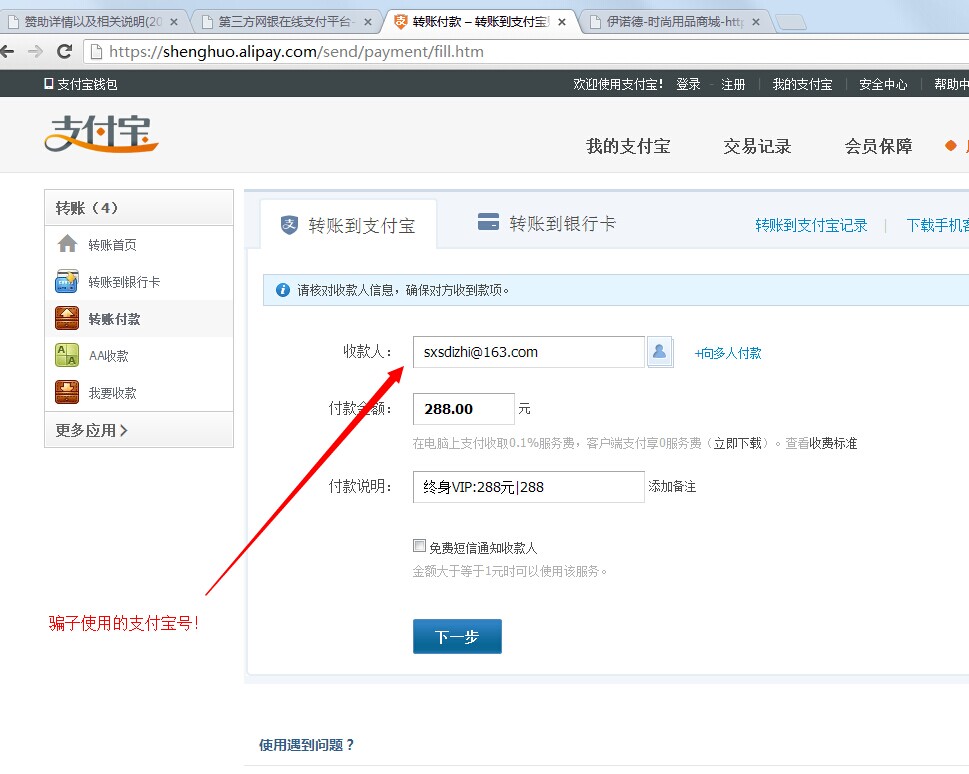This screenshot has width=969, height=774.
Task: Close the 转账付款 browser tab
Action: click(562, 22)
